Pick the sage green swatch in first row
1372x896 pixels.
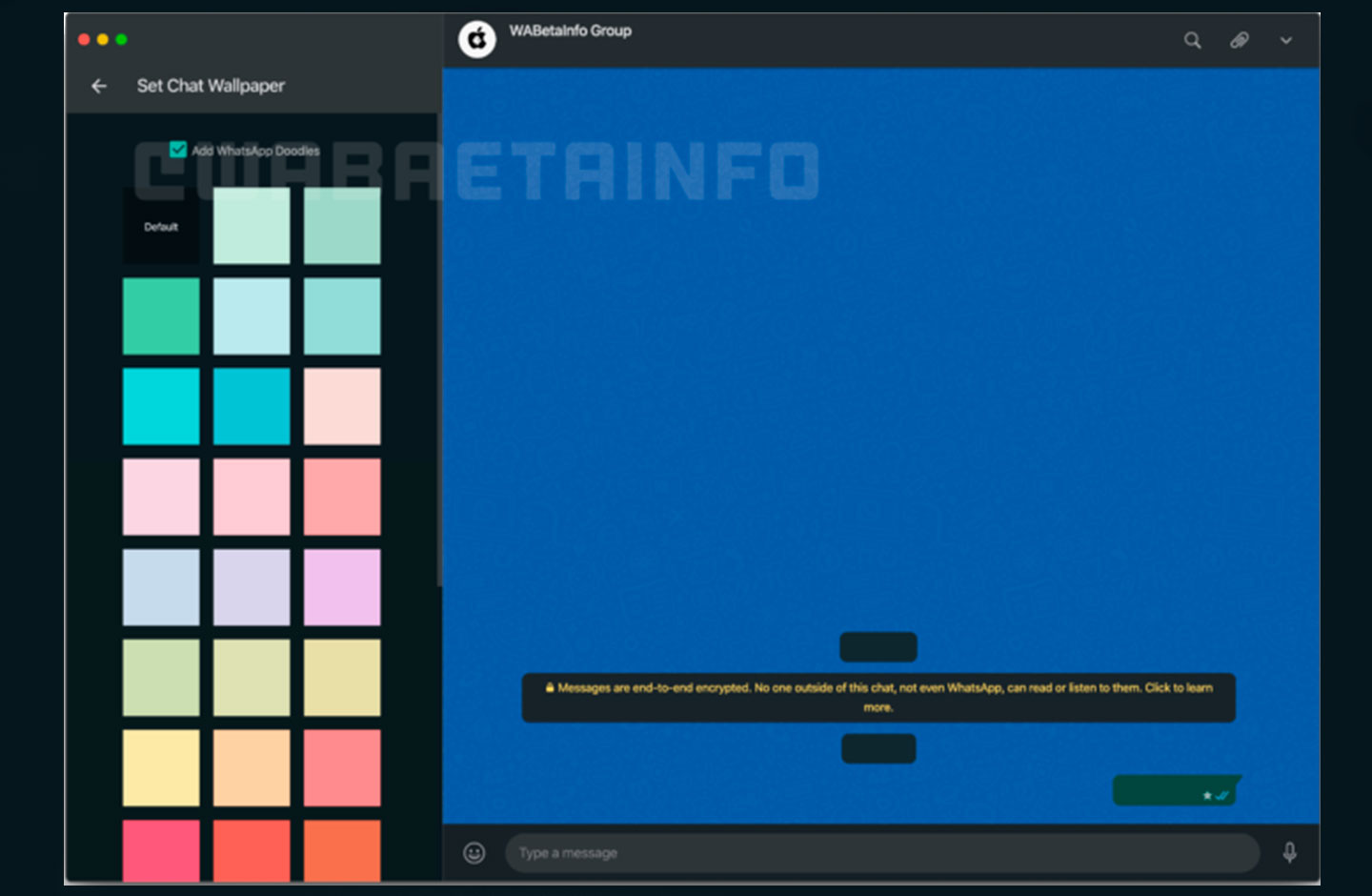tap(342, 226)
